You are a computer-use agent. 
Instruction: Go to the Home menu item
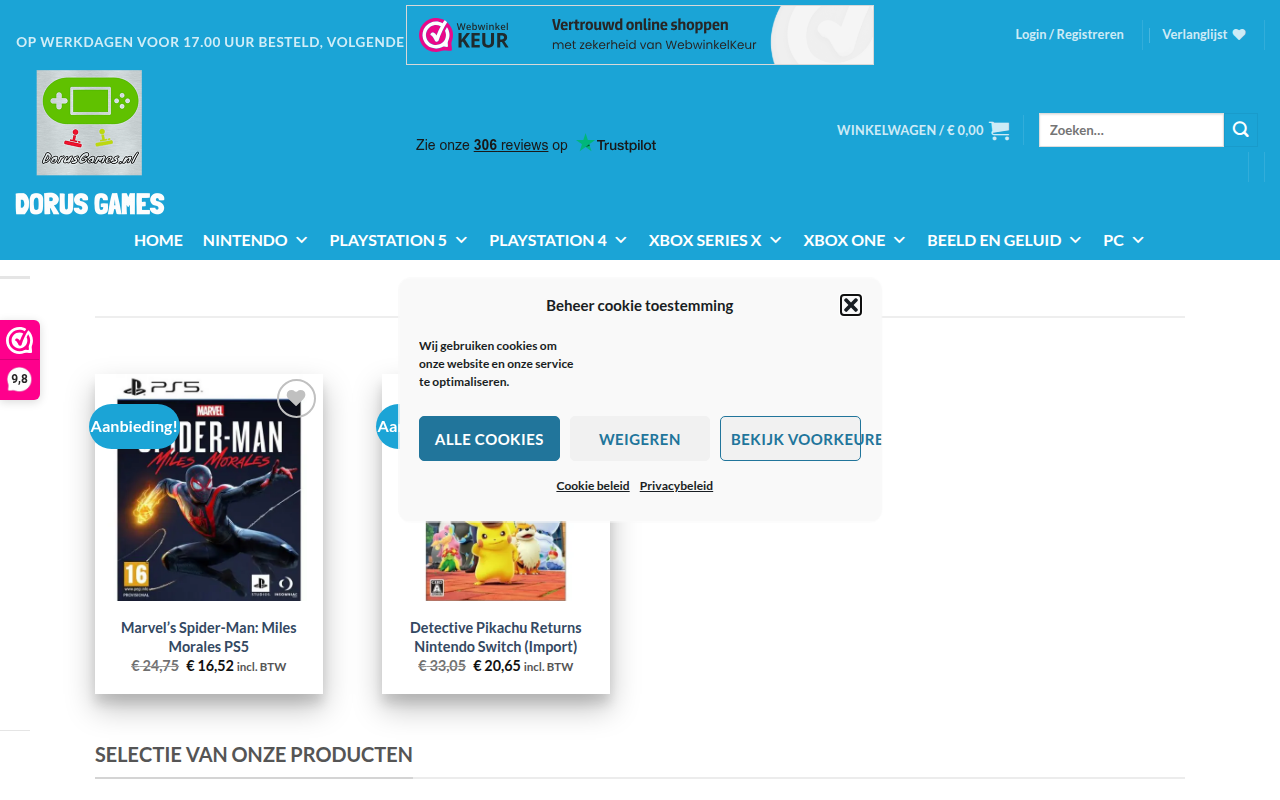tap(158, 240)
